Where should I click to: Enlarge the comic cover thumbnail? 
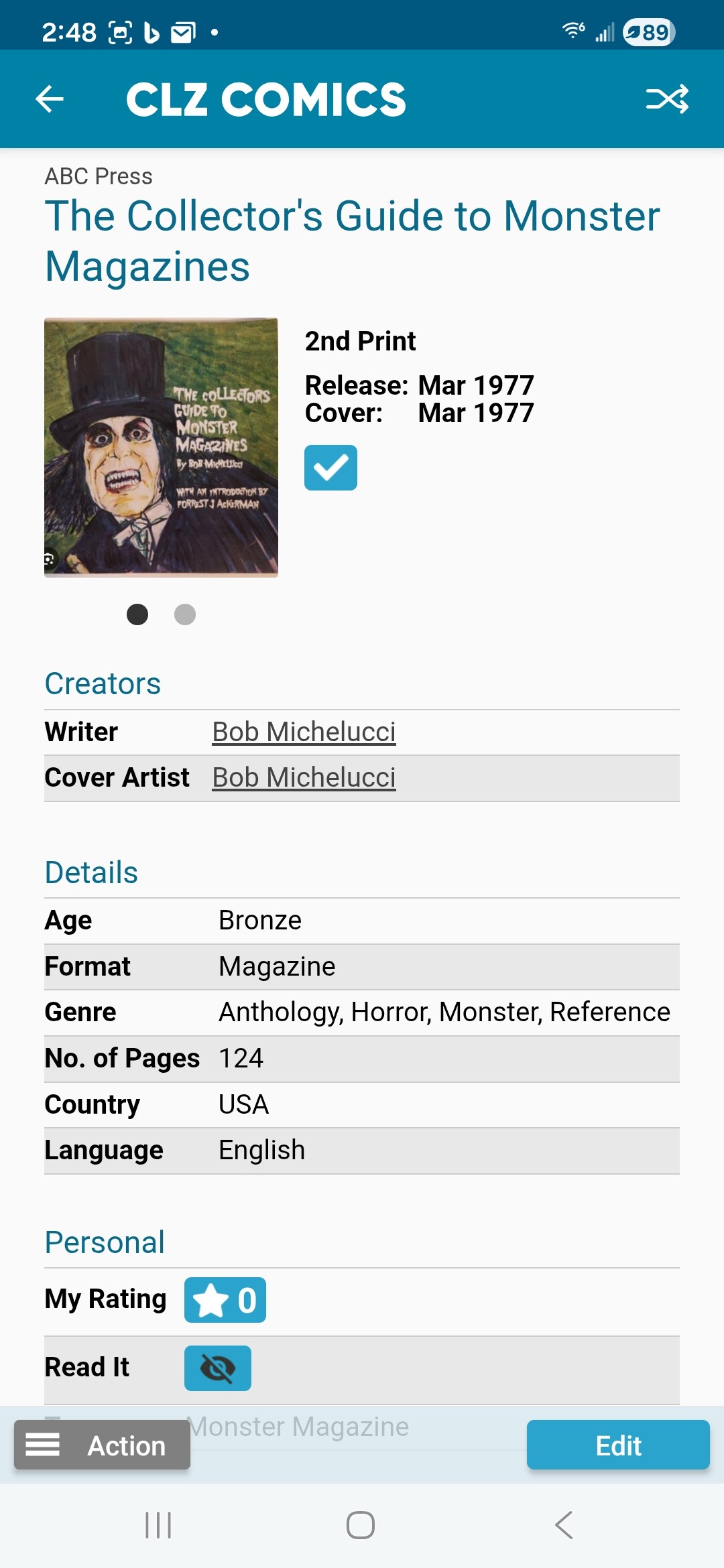click(161, 447)
